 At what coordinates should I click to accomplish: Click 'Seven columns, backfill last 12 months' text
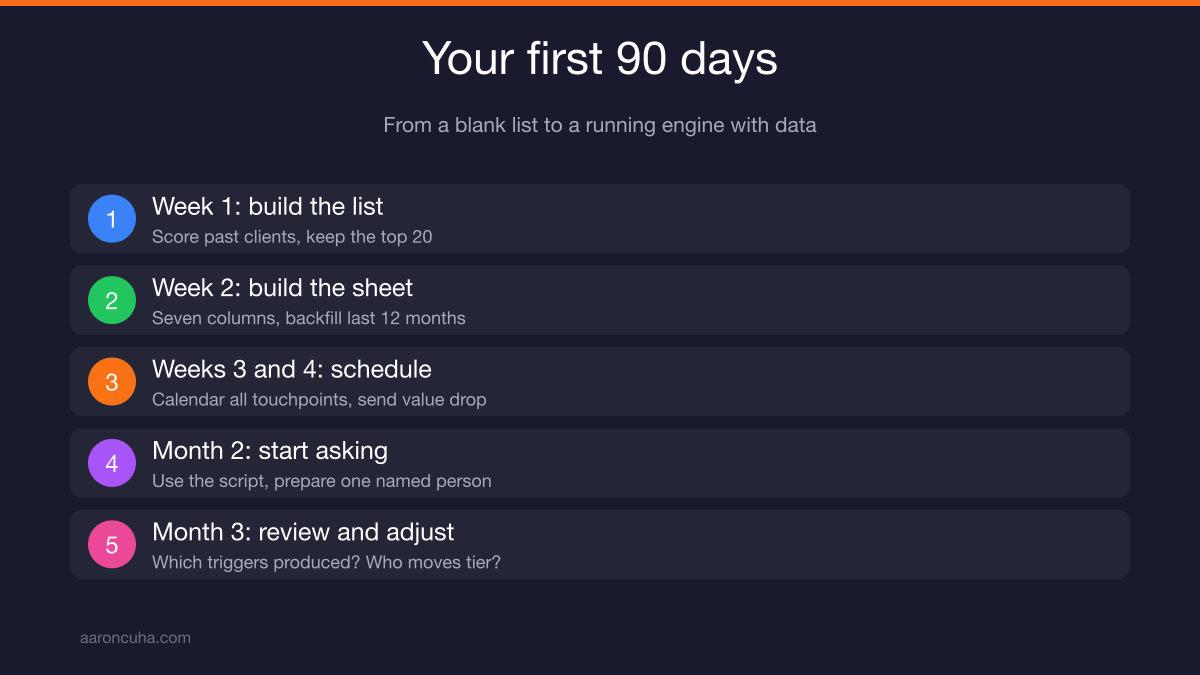309,318
